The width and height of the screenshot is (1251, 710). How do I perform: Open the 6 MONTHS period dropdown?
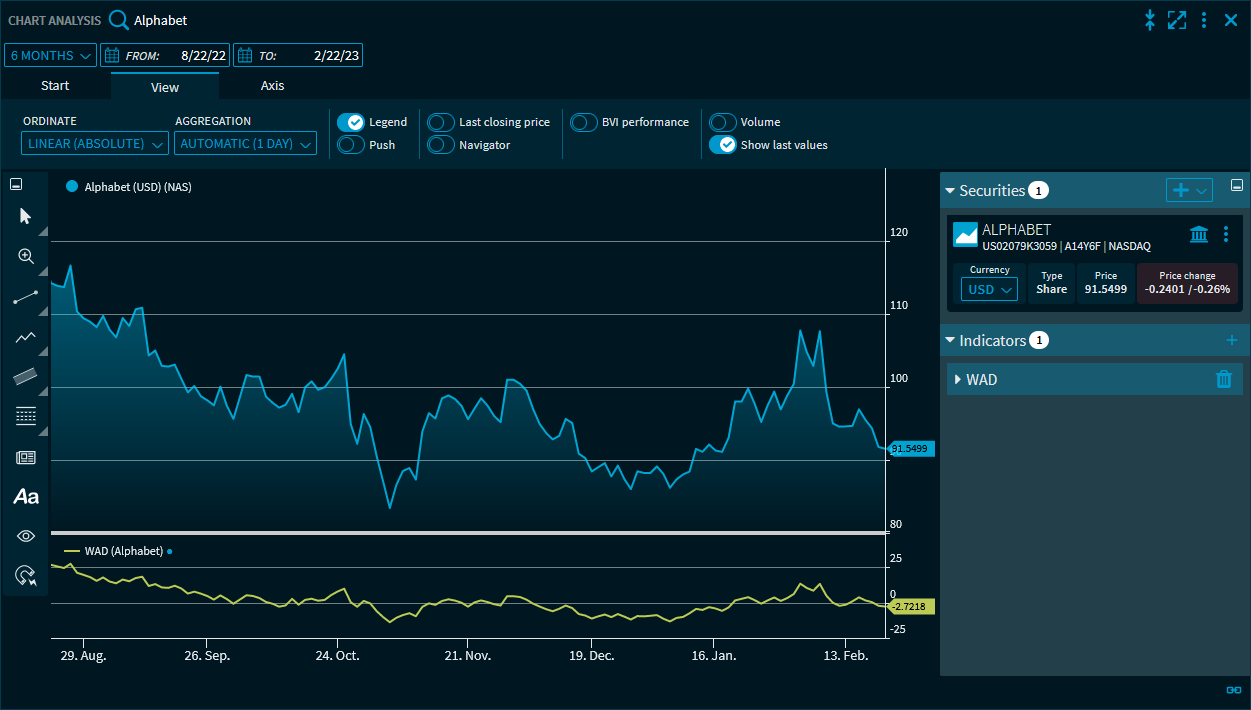click(x=51, y=55)
